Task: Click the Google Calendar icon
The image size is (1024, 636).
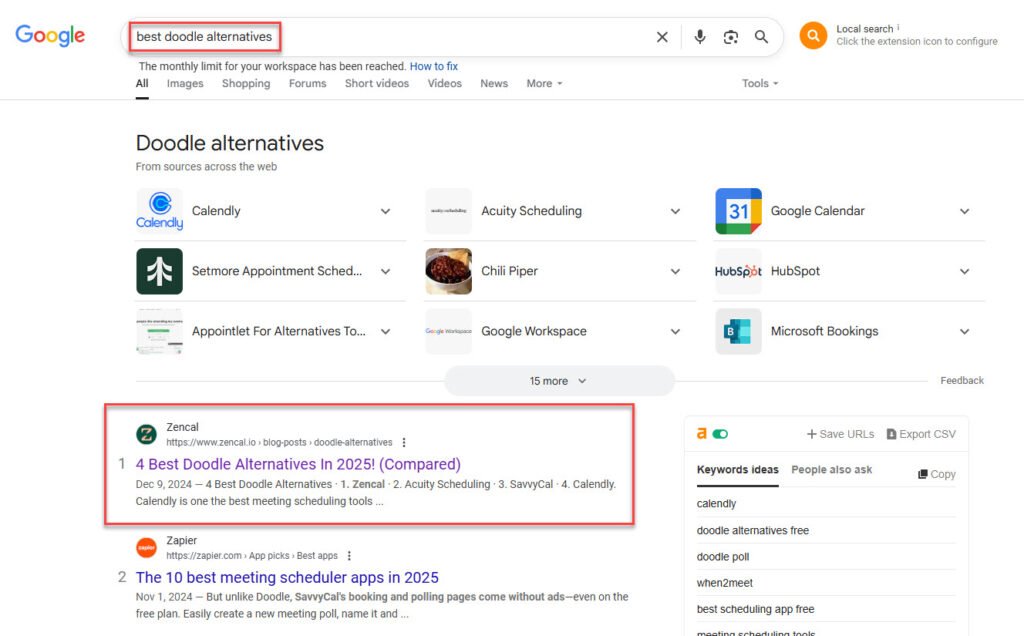Action: [x=739, y=211]
